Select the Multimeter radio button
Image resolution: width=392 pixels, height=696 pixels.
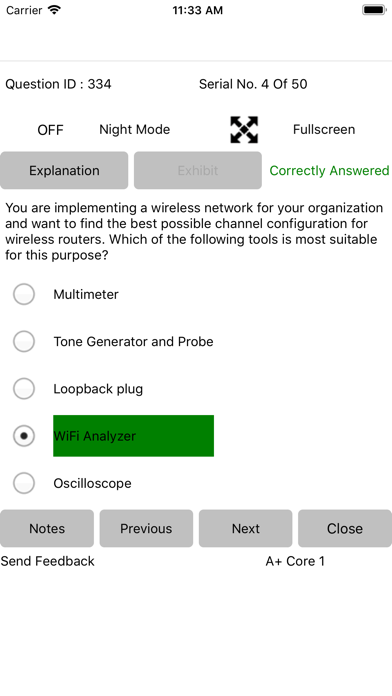click(24, 294)
